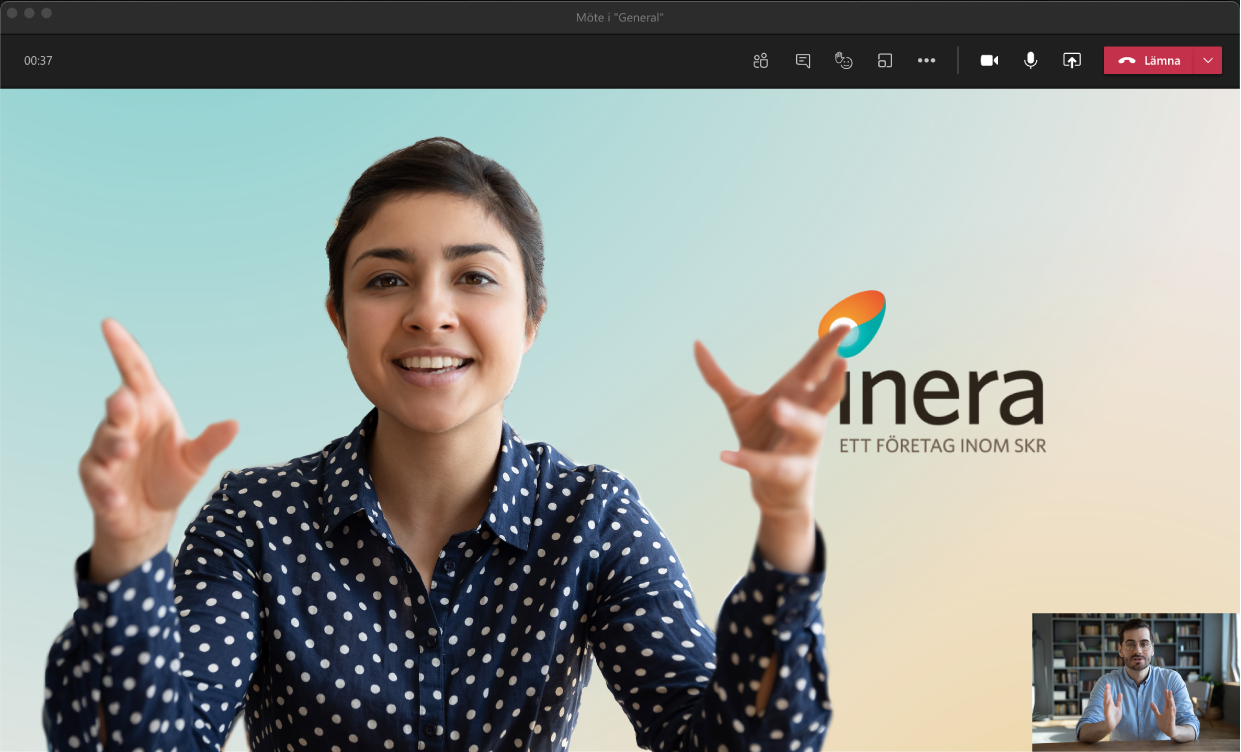Open the meeting chat conversation
This screenshot has height=752, width=1241.
tap(802, 60)
